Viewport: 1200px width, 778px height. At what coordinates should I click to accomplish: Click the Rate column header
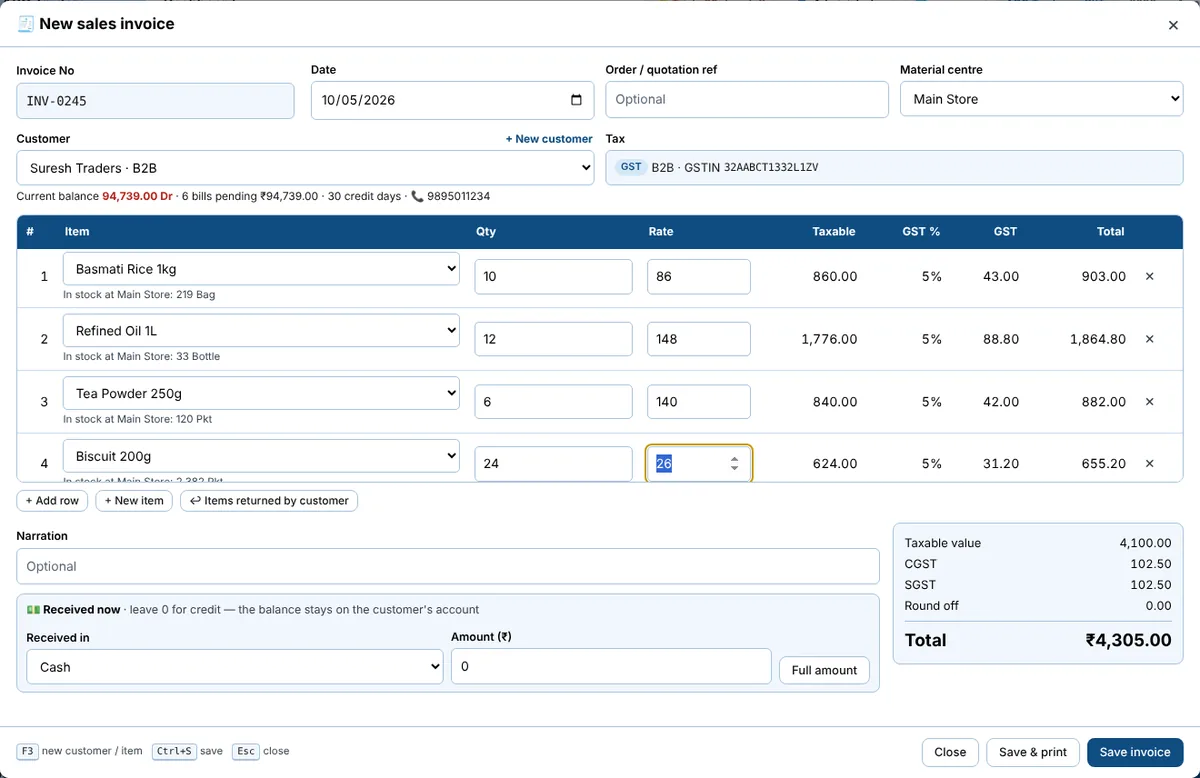[661, 231]
